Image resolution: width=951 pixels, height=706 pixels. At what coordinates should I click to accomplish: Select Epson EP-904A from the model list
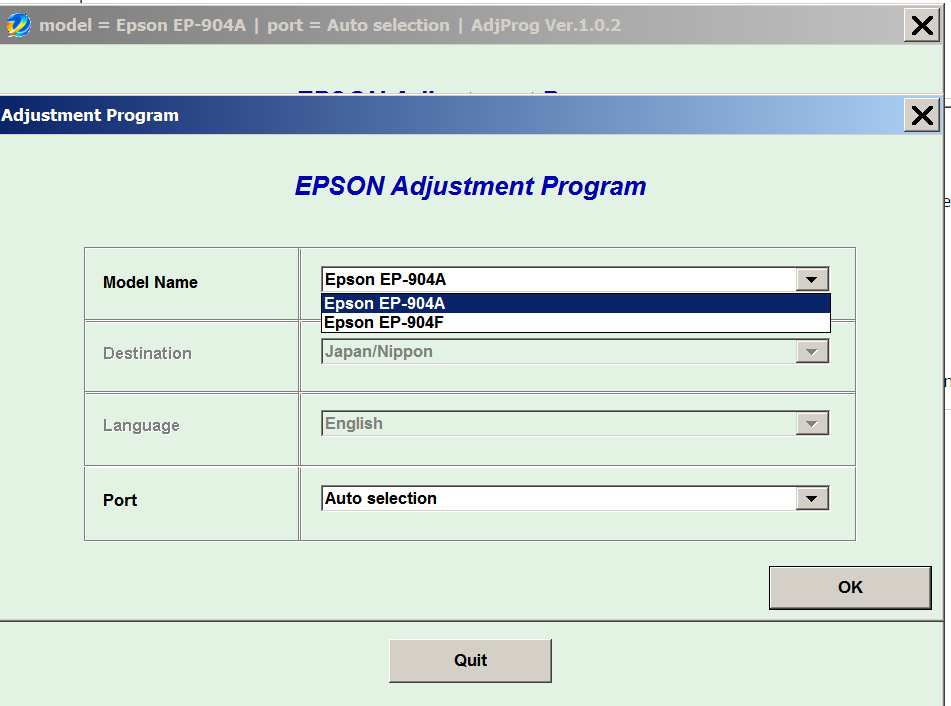pos(576,303)
